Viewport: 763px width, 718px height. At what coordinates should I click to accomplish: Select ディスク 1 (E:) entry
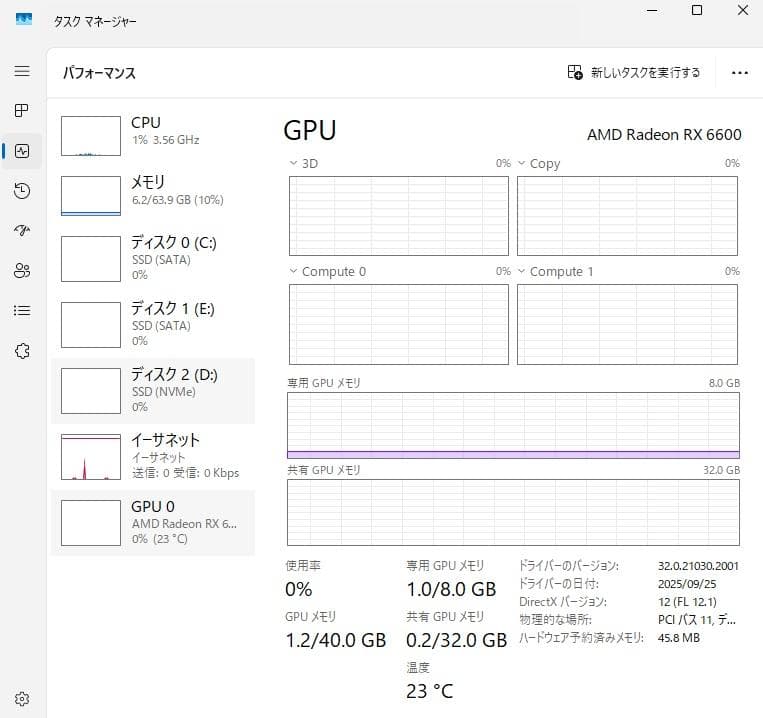tap(153, 324)
